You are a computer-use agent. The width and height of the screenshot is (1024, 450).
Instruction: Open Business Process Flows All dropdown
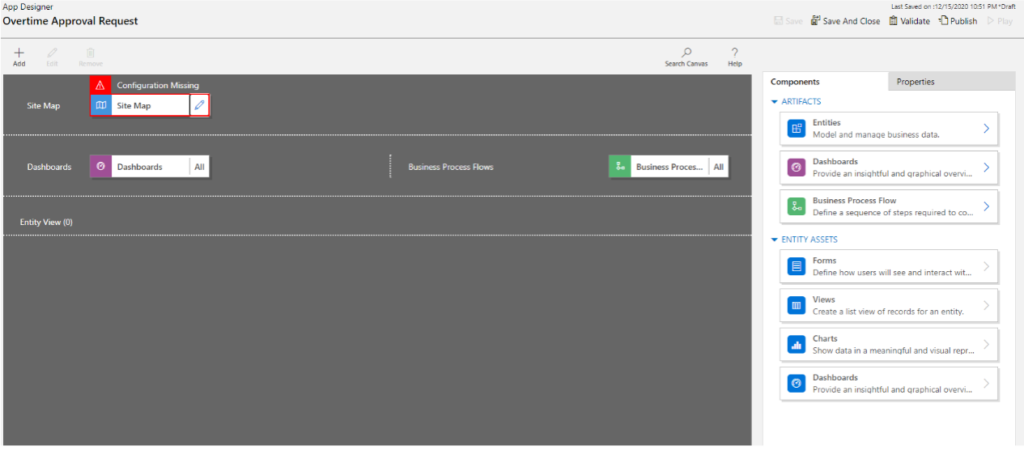[718, 167]
